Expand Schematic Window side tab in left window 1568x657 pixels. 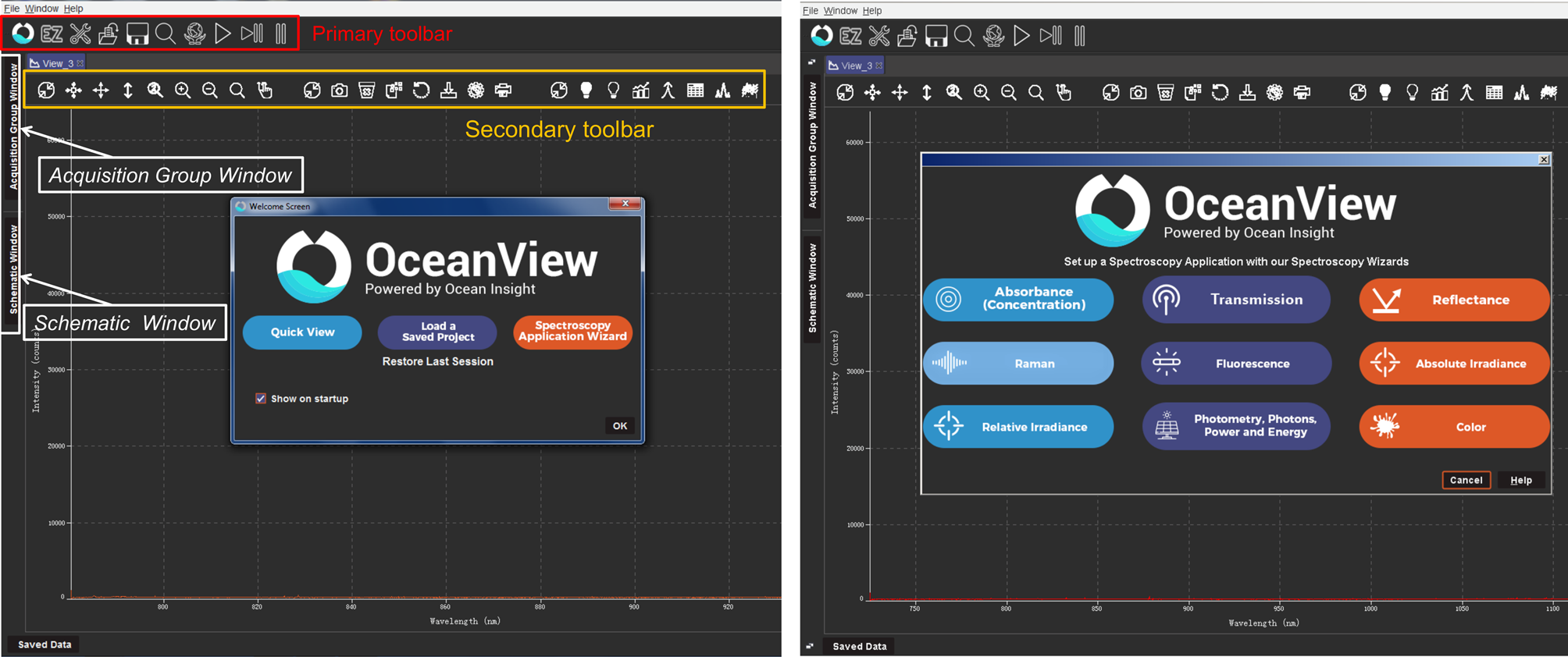(13, 269)
